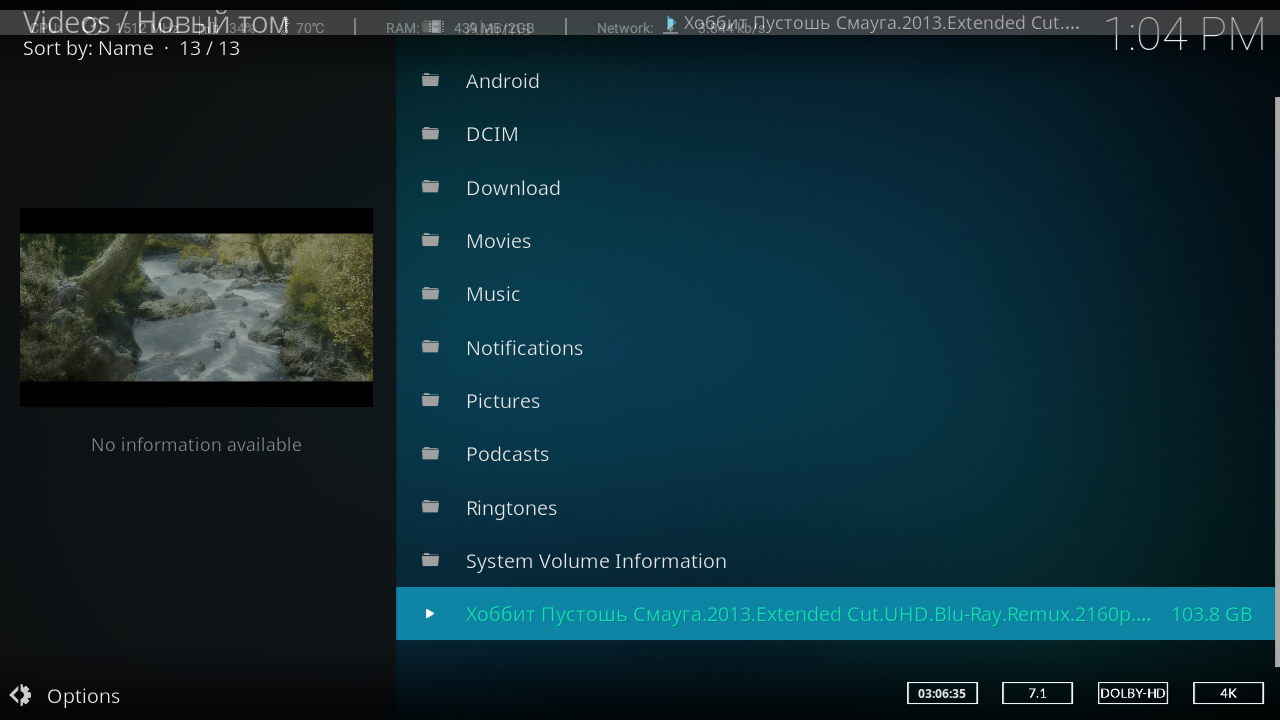This screenshot has height=720, width=1280.
Task: Play the Хоббит Пустошь Смауга video file
Action: [x=836, y=614]
